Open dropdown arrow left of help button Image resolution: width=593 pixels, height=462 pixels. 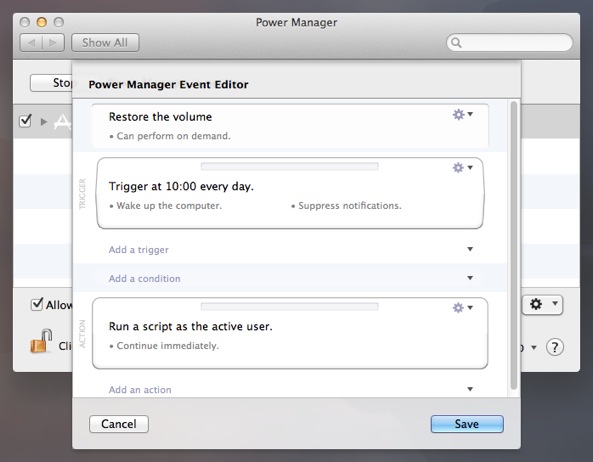pyautogui.click(x=534, y=347)
